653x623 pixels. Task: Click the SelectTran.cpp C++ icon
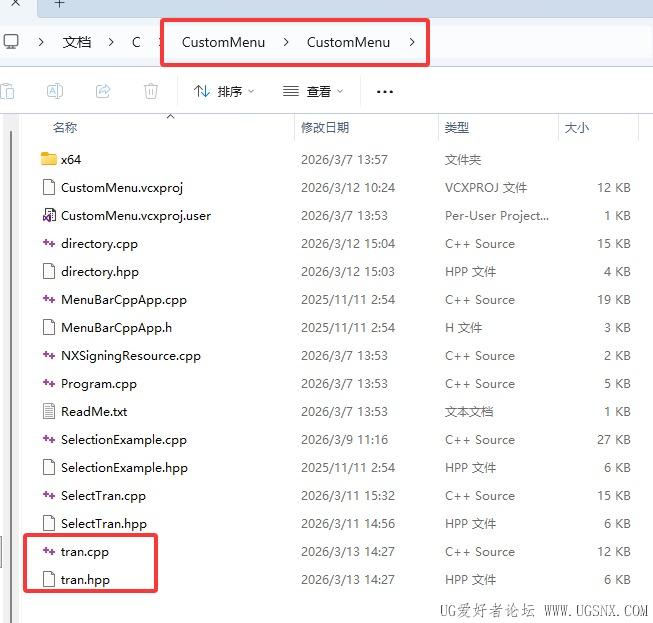pos(49,495)
